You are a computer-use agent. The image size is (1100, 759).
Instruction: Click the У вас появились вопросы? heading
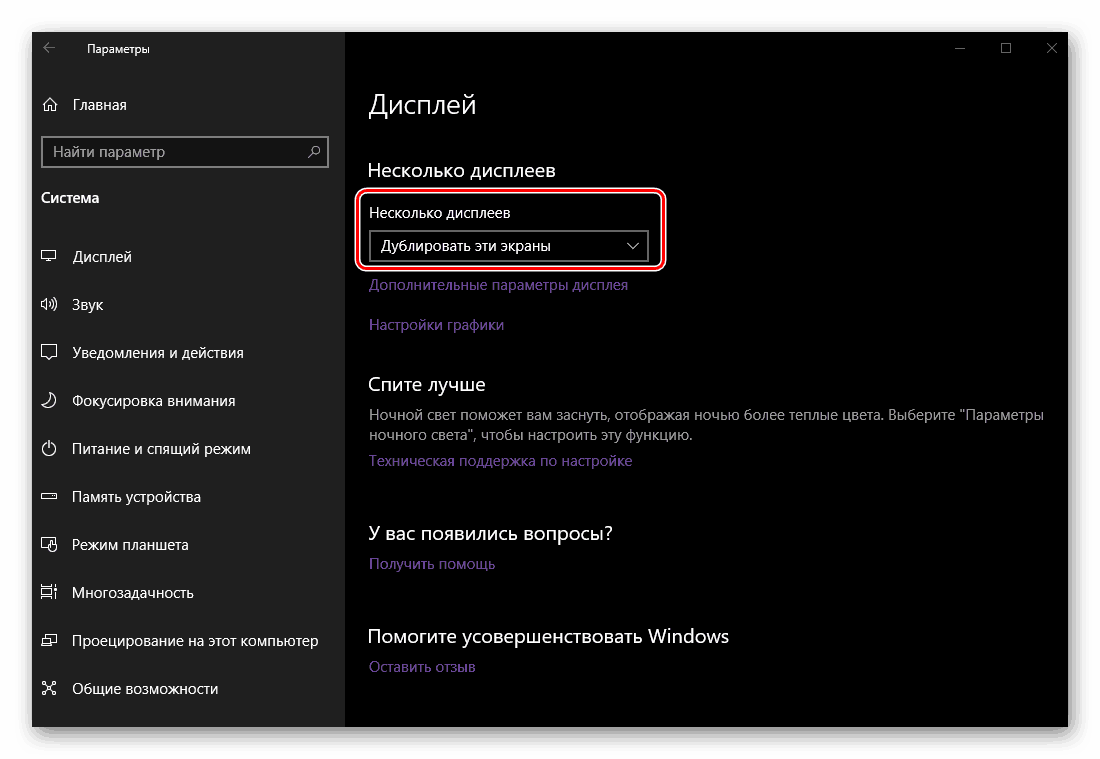490,534
